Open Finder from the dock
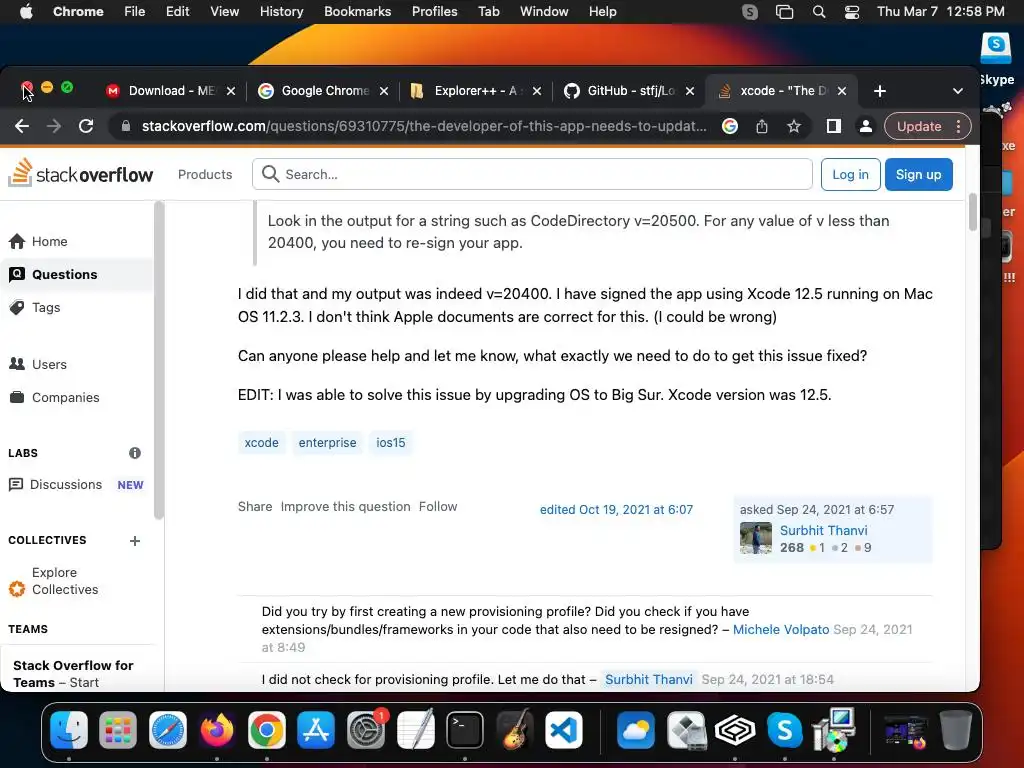Viewport: 1024px width, 768px height. pyautogui.click(x=69, y=729)
